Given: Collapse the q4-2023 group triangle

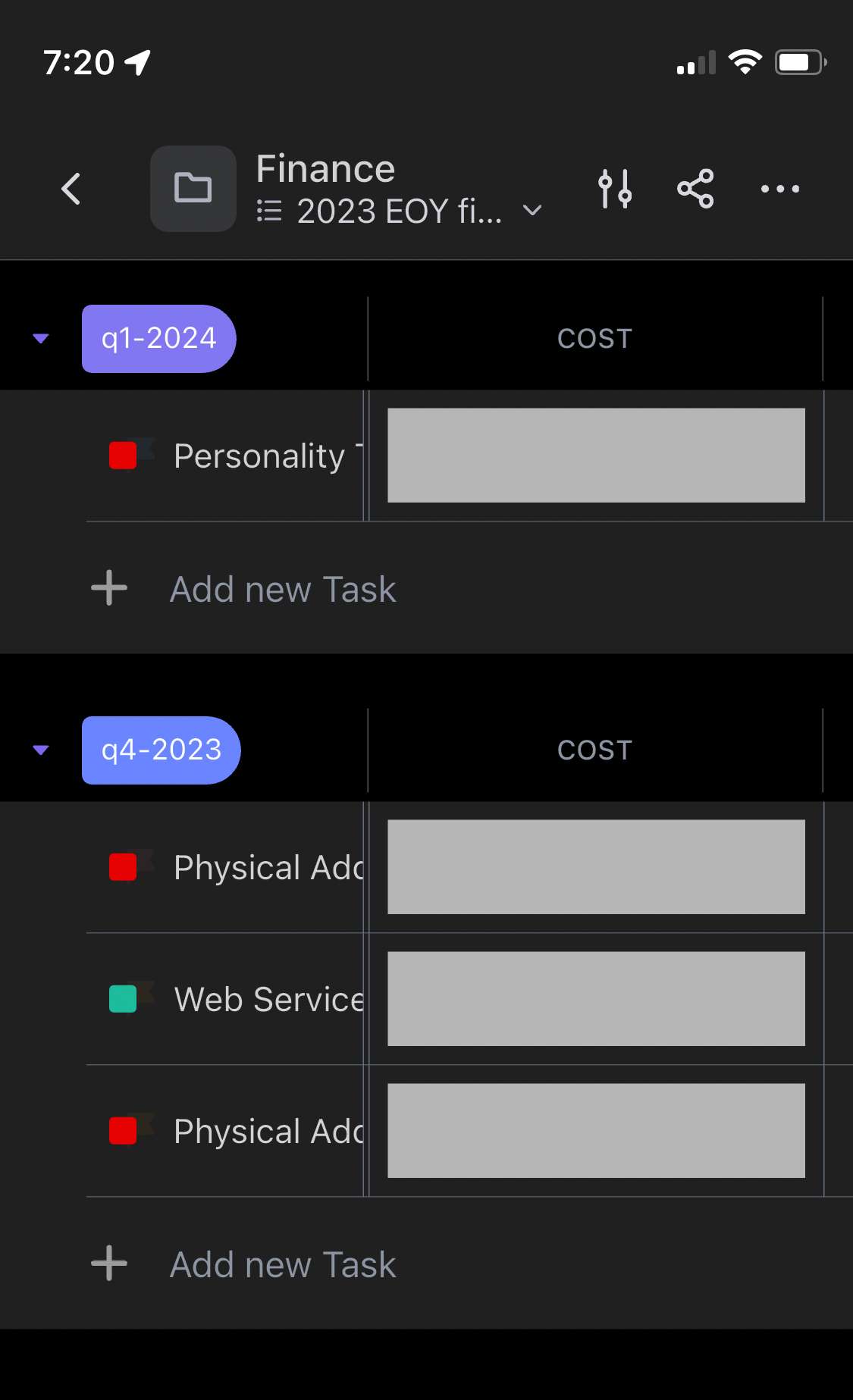Looking at the screenshot, I should pos(41,750).
